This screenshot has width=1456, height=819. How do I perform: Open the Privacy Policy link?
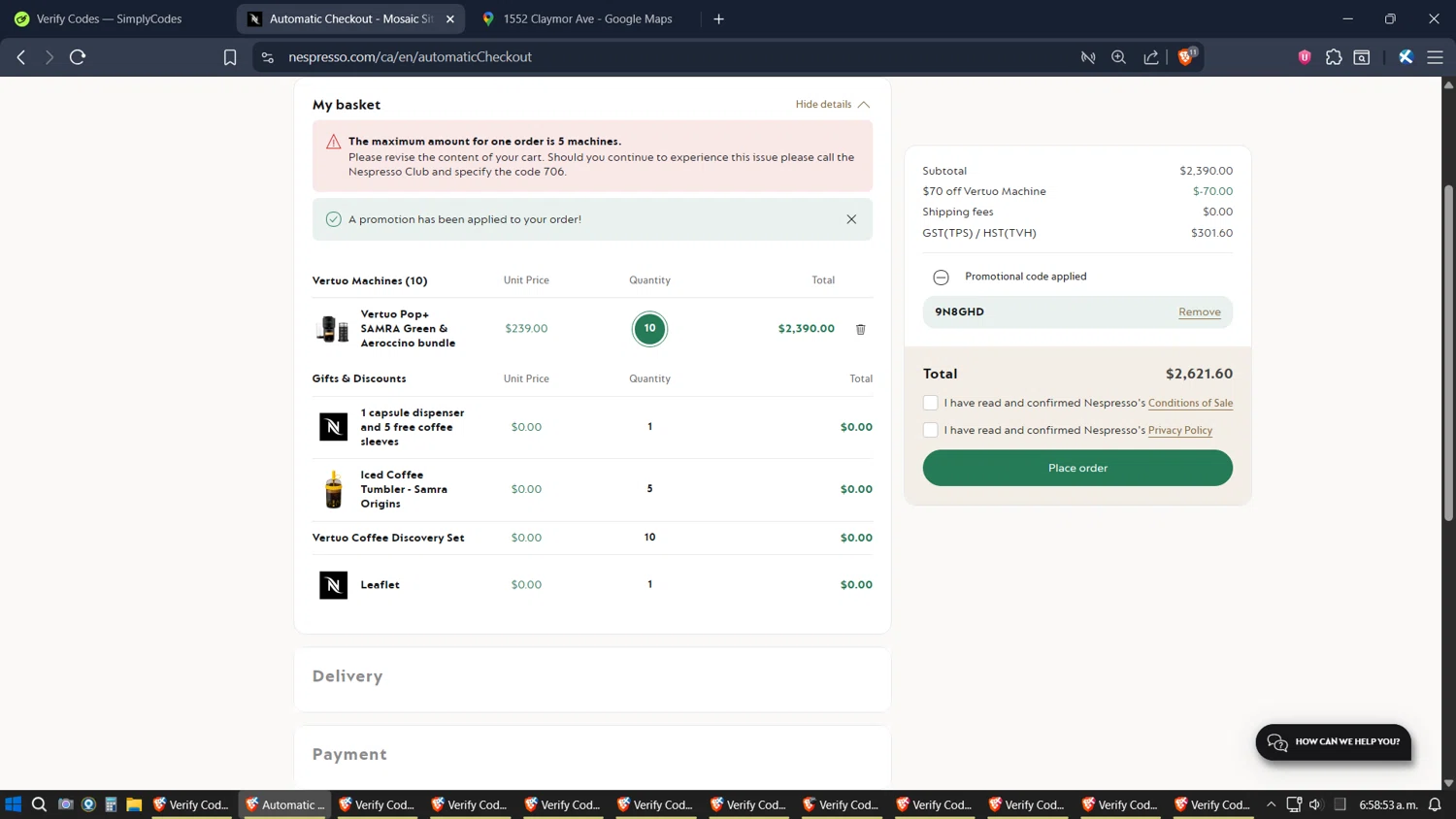1179,430
